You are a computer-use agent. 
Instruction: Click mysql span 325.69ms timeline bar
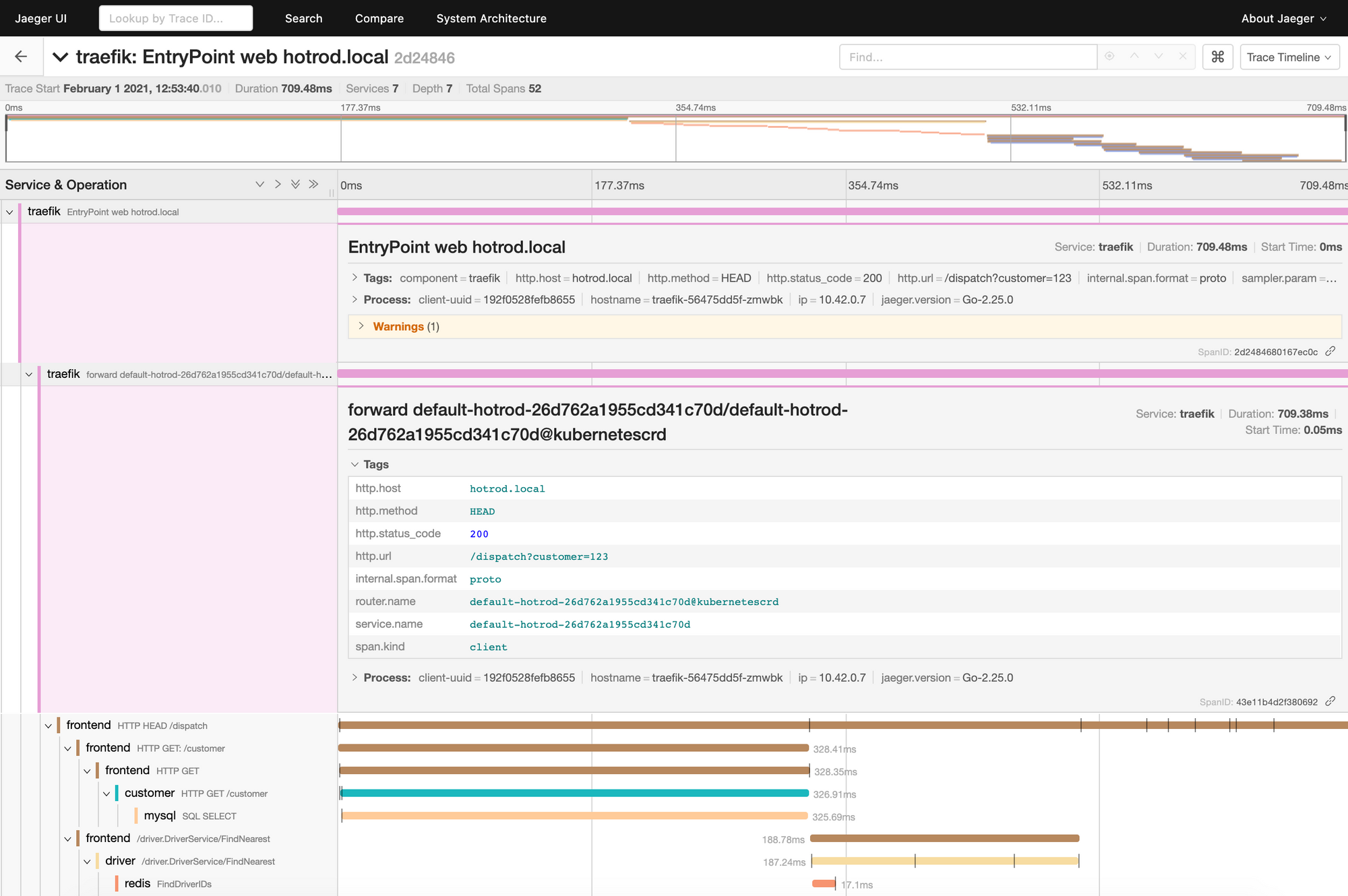(x=575, y=816)
